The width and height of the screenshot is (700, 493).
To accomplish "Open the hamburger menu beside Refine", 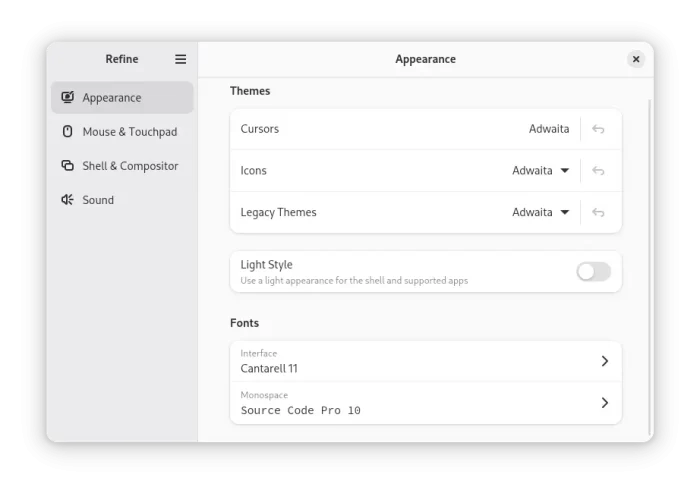I will coord(180,59).
